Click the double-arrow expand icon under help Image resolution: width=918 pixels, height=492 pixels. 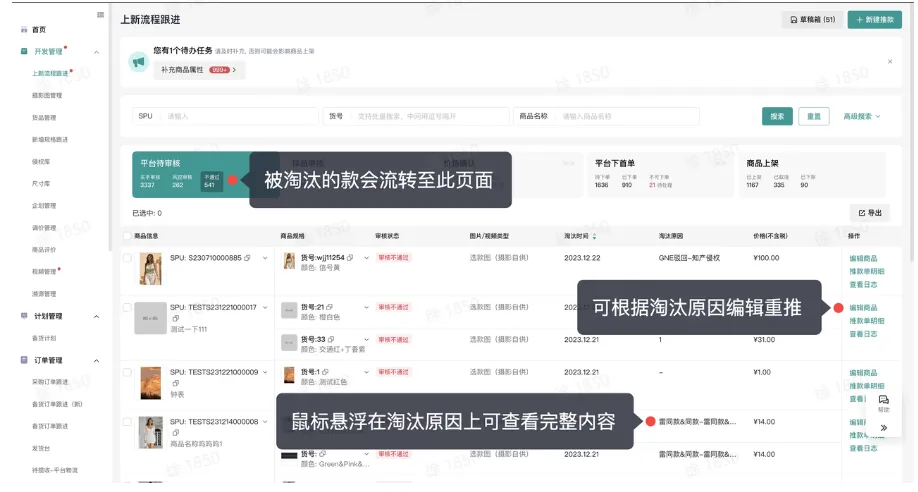[883, 428]
